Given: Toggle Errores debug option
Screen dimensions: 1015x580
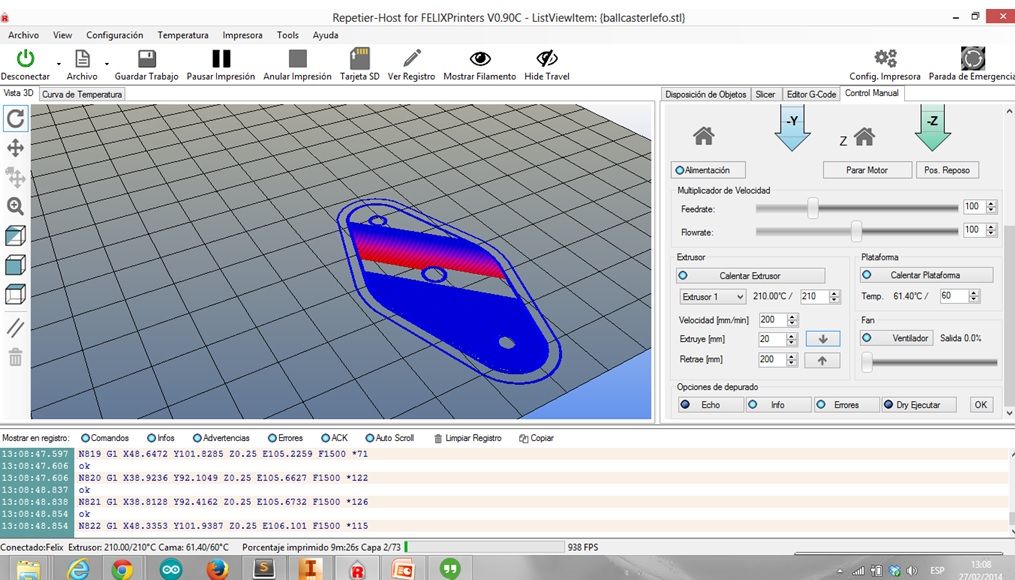Looking at the screenshot, I should [x=846, y=405].
